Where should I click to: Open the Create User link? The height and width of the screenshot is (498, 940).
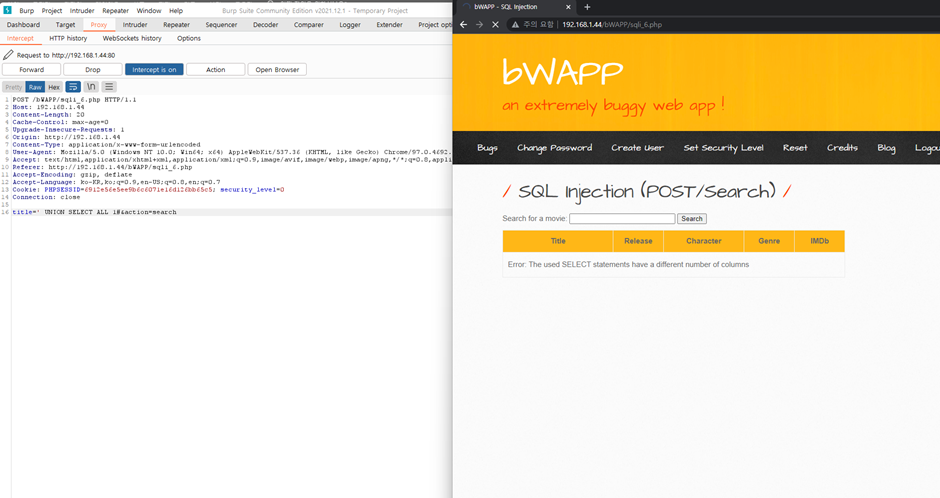click(x=637, y=148)
